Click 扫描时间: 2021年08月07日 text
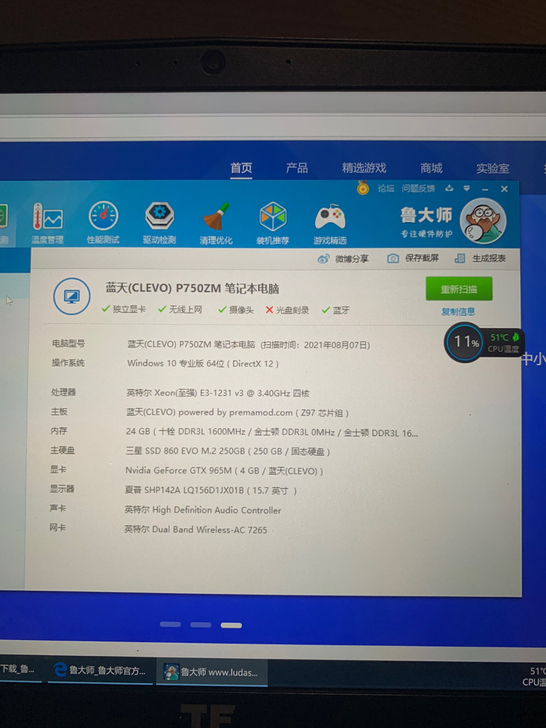 click(316, 345)
